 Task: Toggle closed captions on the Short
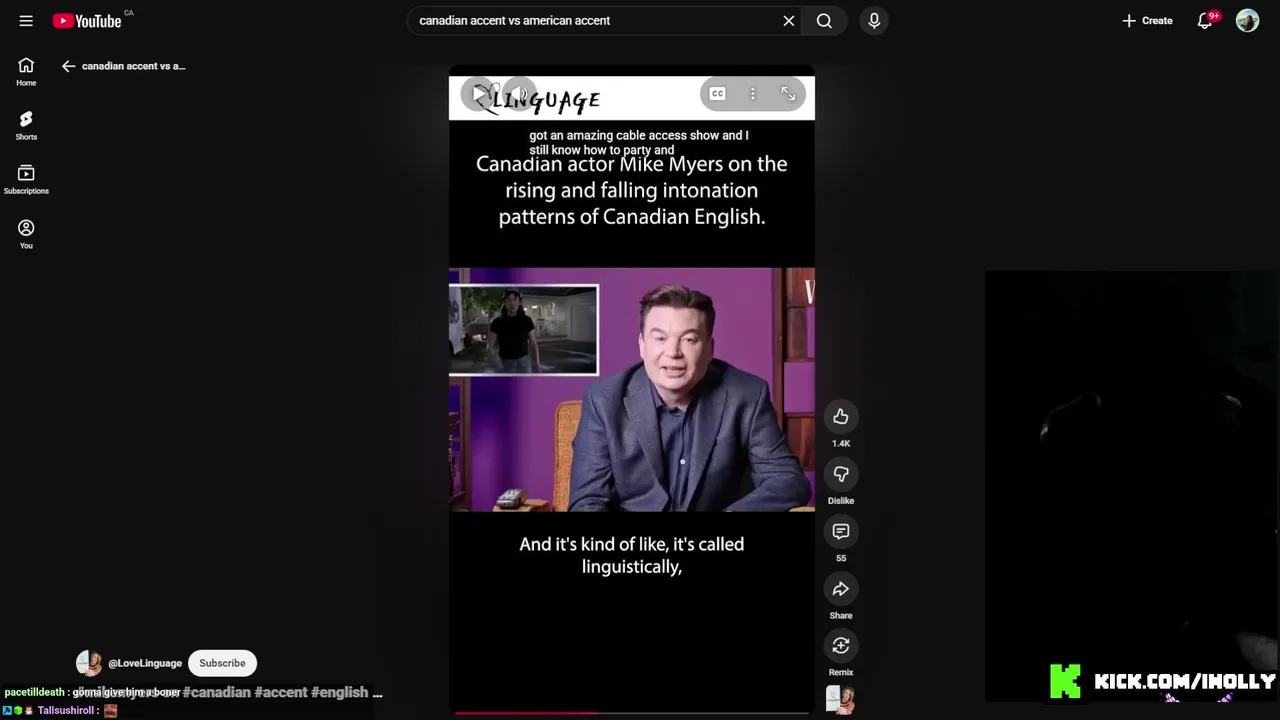(x=717, y=94)
